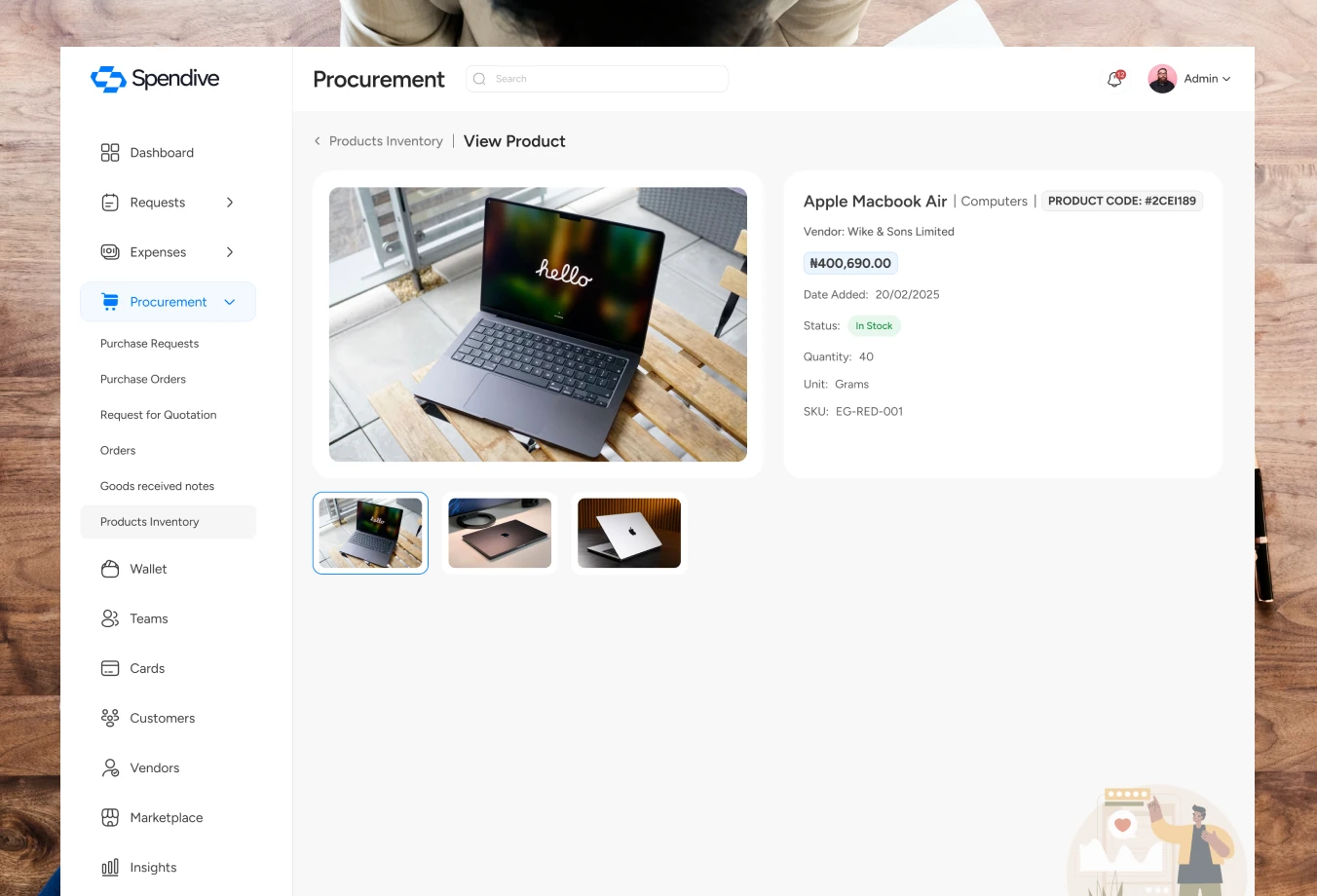Click the main Macbook product image
The image size is (1317, 896).
click(x=538, y=324)
